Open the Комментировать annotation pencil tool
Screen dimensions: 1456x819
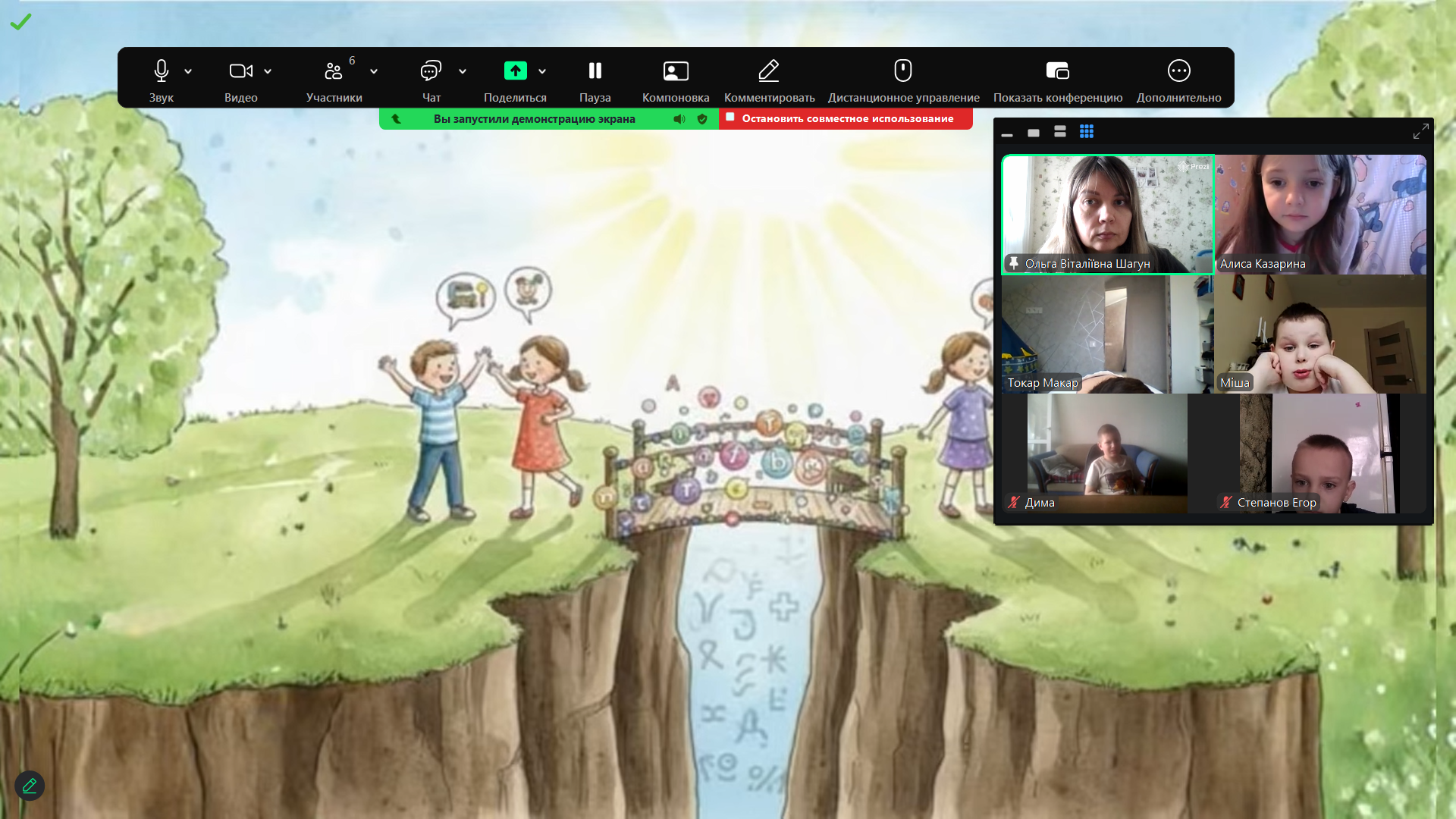[x=769, y=71]
